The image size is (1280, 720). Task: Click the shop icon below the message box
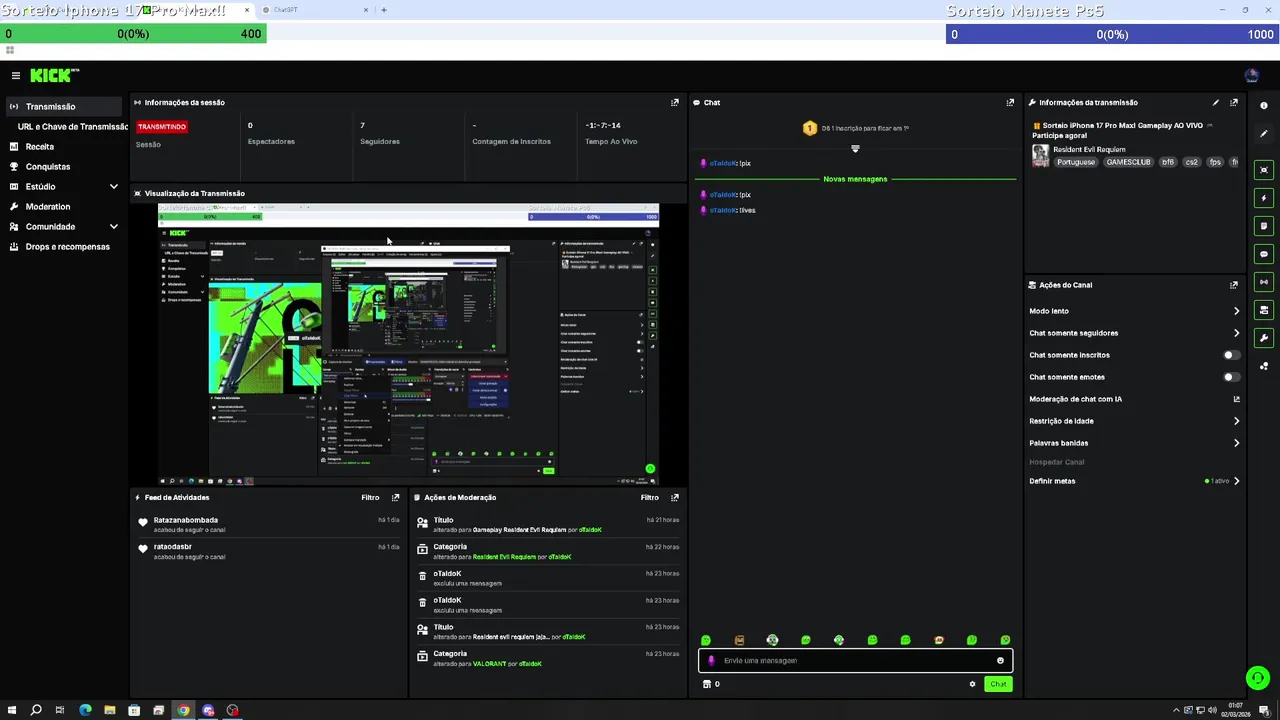click(707, 684)
